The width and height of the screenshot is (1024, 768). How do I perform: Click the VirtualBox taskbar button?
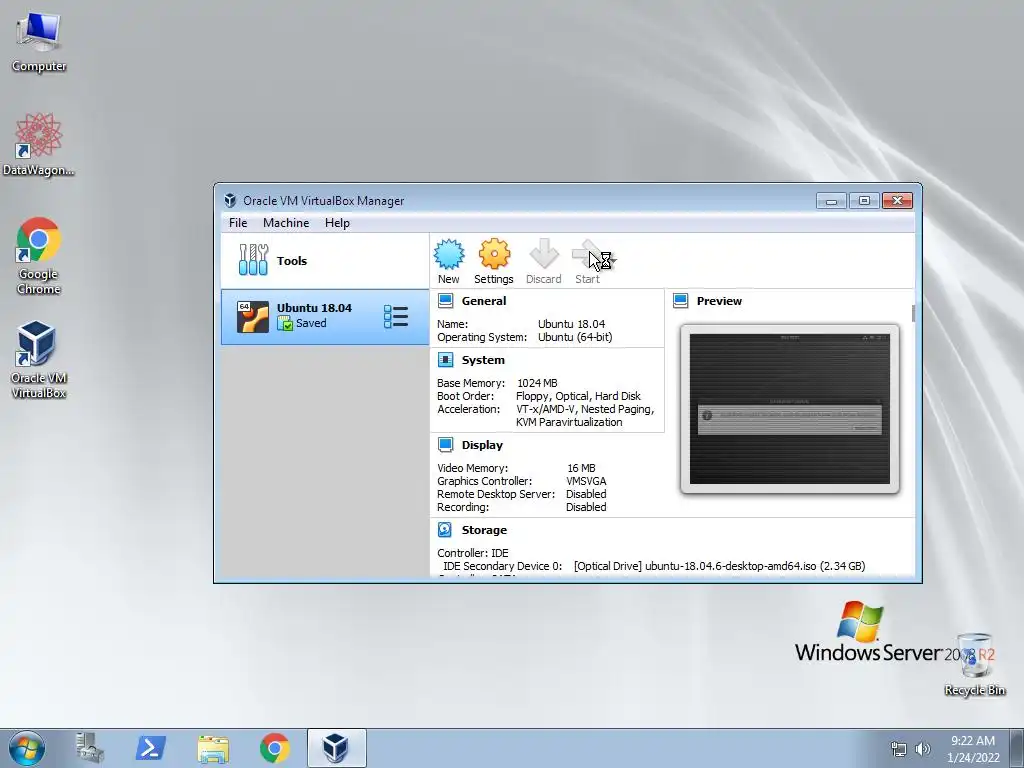coord(336,748)
